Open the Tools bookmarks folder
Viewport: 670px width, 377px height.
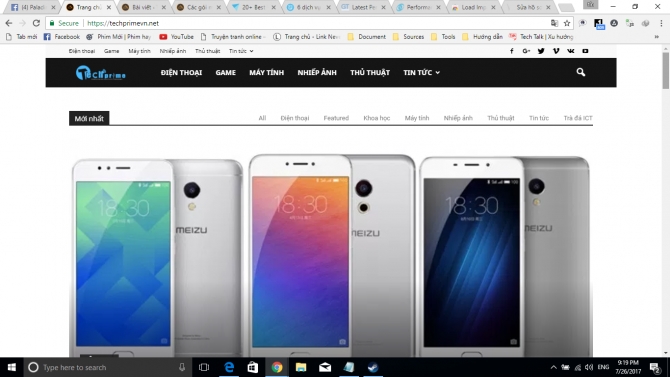pyautogui.click(x=443, y=37)
